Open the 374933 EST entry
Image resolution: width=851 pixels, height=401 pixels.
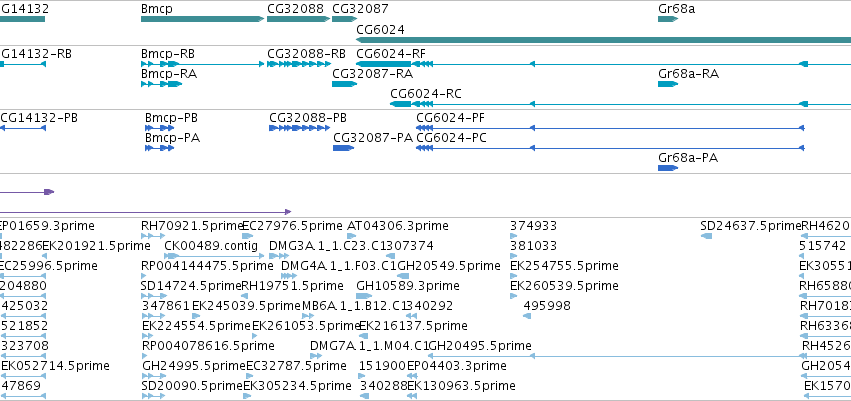click(534, 226)
